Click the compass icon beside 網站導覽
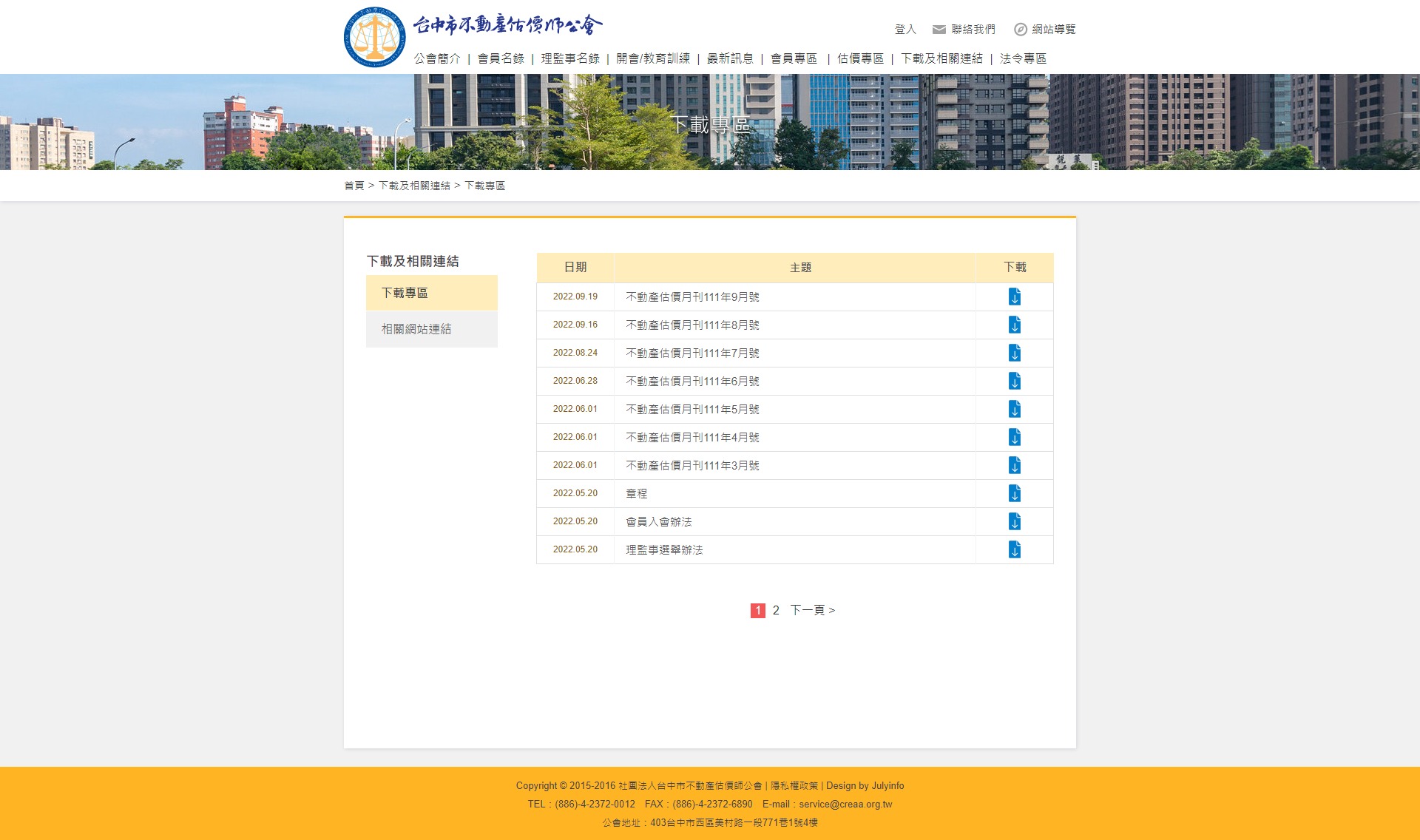This screenshot has height=840, width=1420. pos(1021,30)
